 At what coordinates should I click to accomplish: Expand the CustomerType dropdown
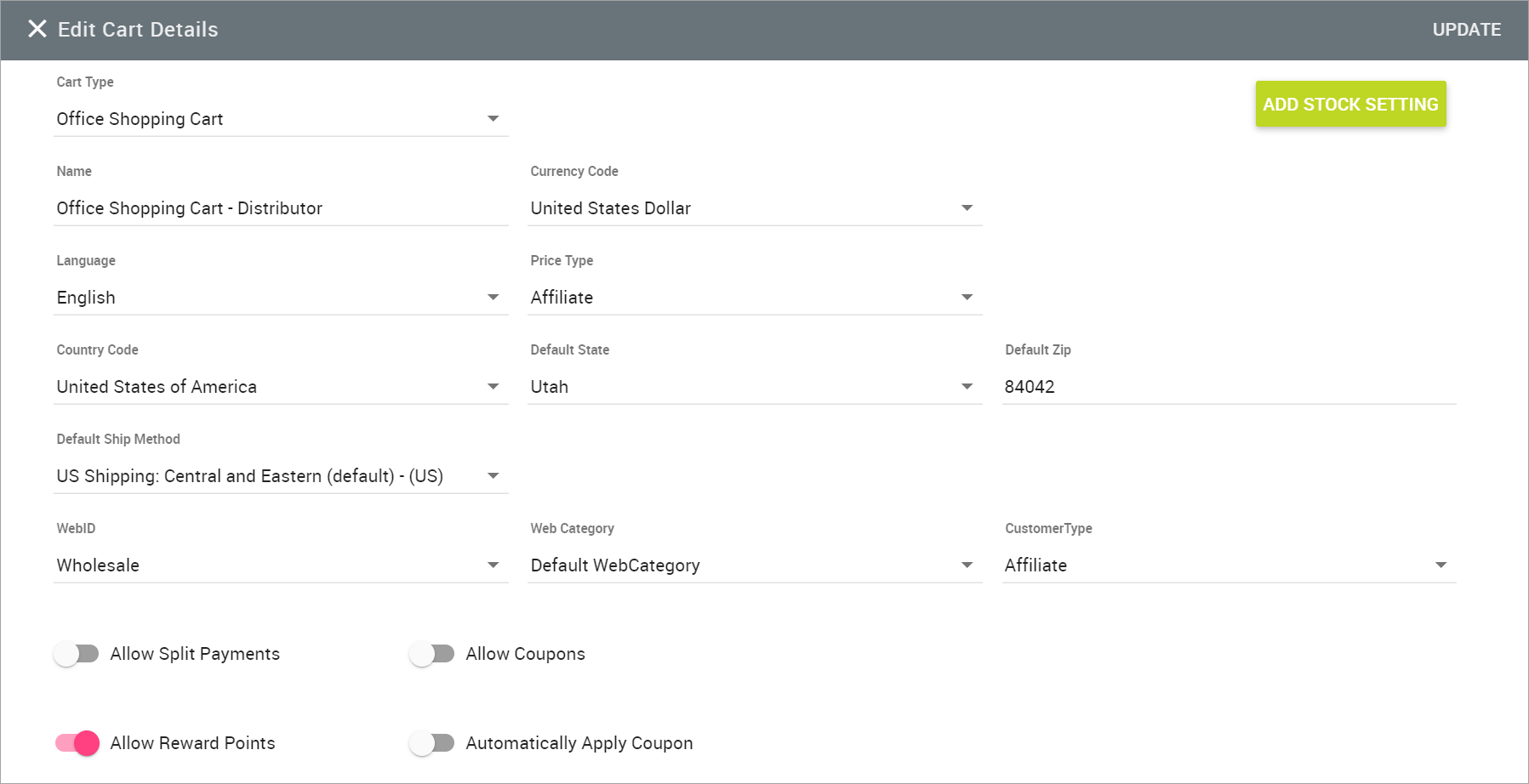coord(1440,565)
